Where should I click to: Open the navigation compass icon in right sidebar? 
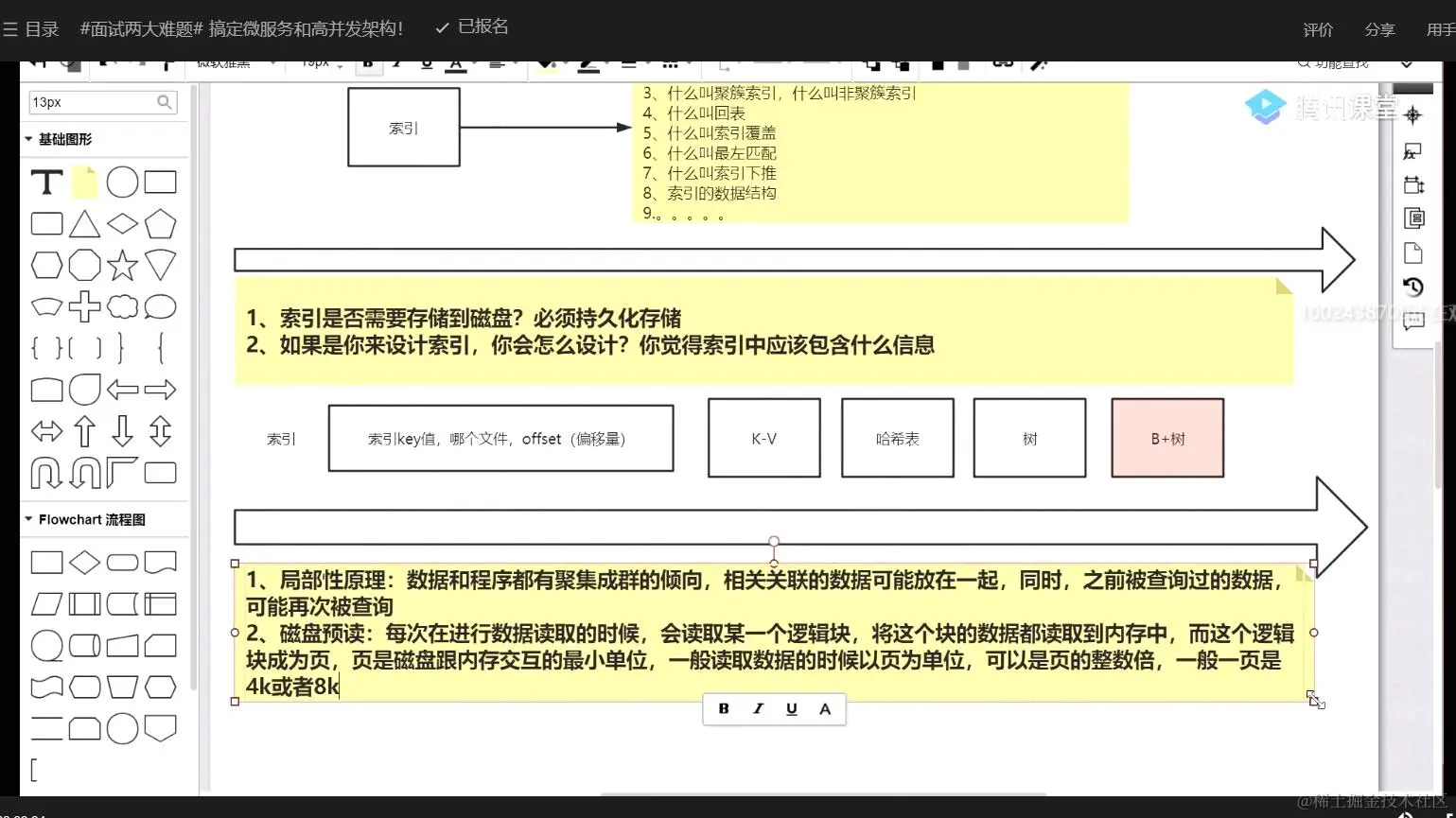[1412, 115]
